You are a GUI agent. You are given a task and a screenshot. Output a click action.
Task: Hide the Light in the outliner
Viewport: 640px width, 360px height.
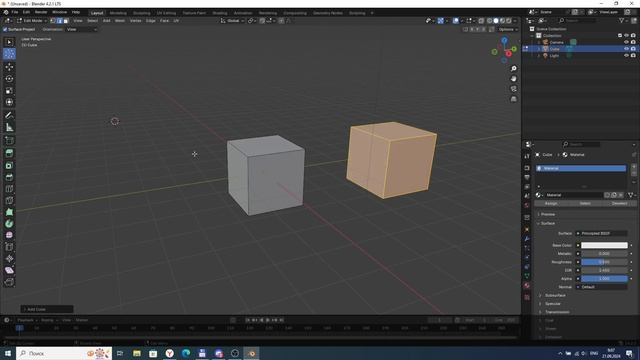click(626, 56)
